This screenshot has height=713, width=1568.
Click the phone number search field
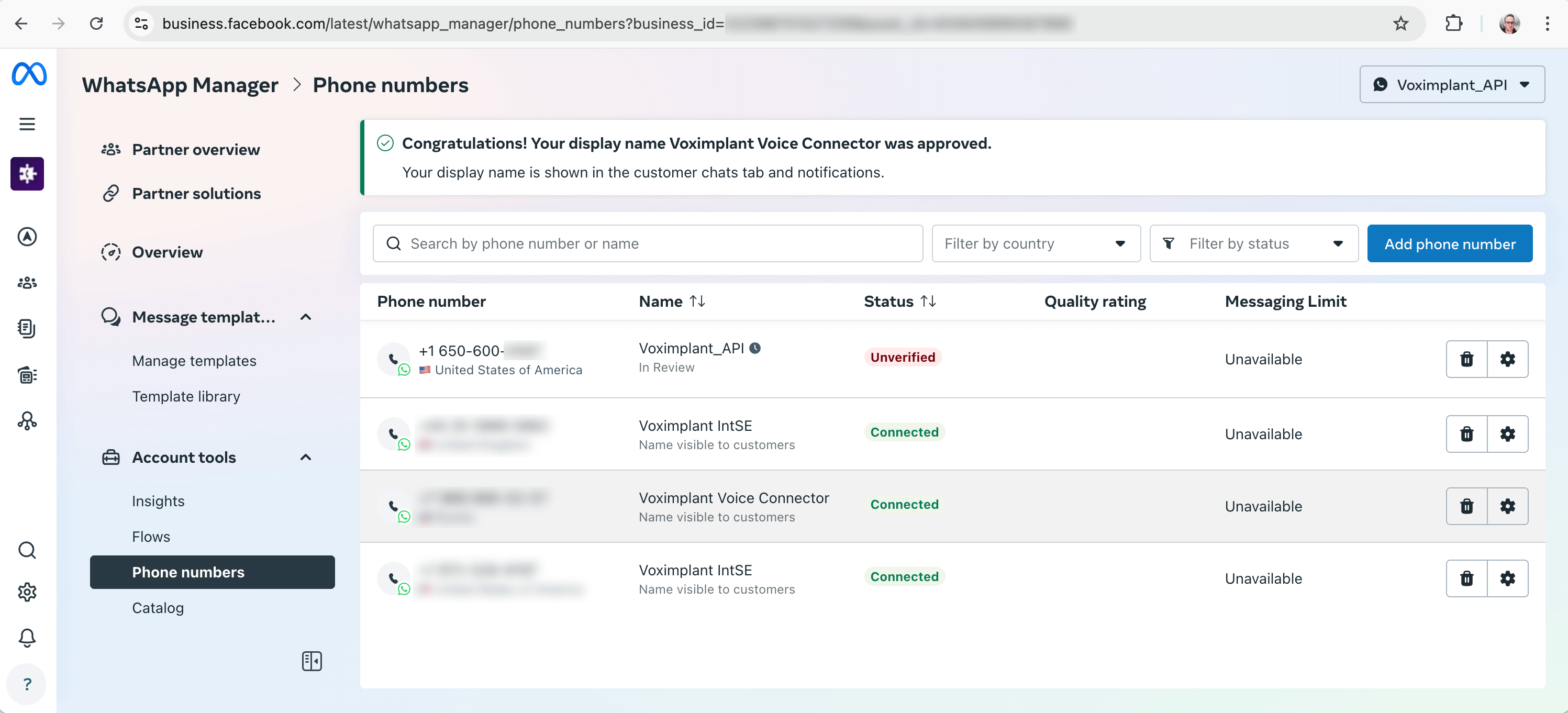click(648, 243)
